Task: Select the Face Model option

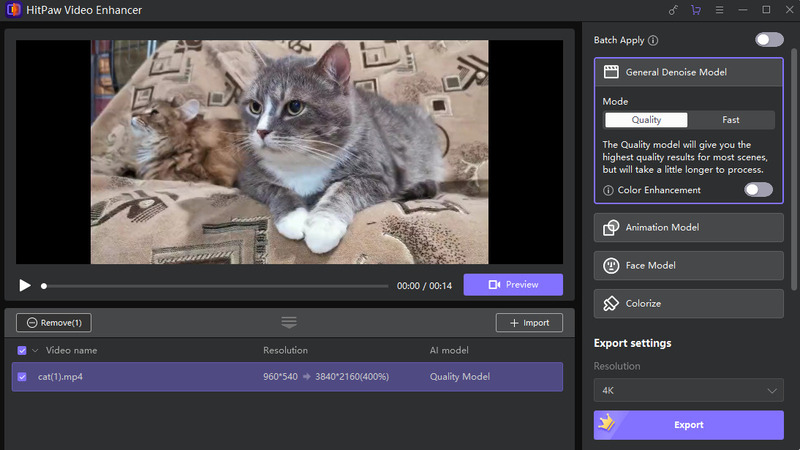Action: (688, 265)
